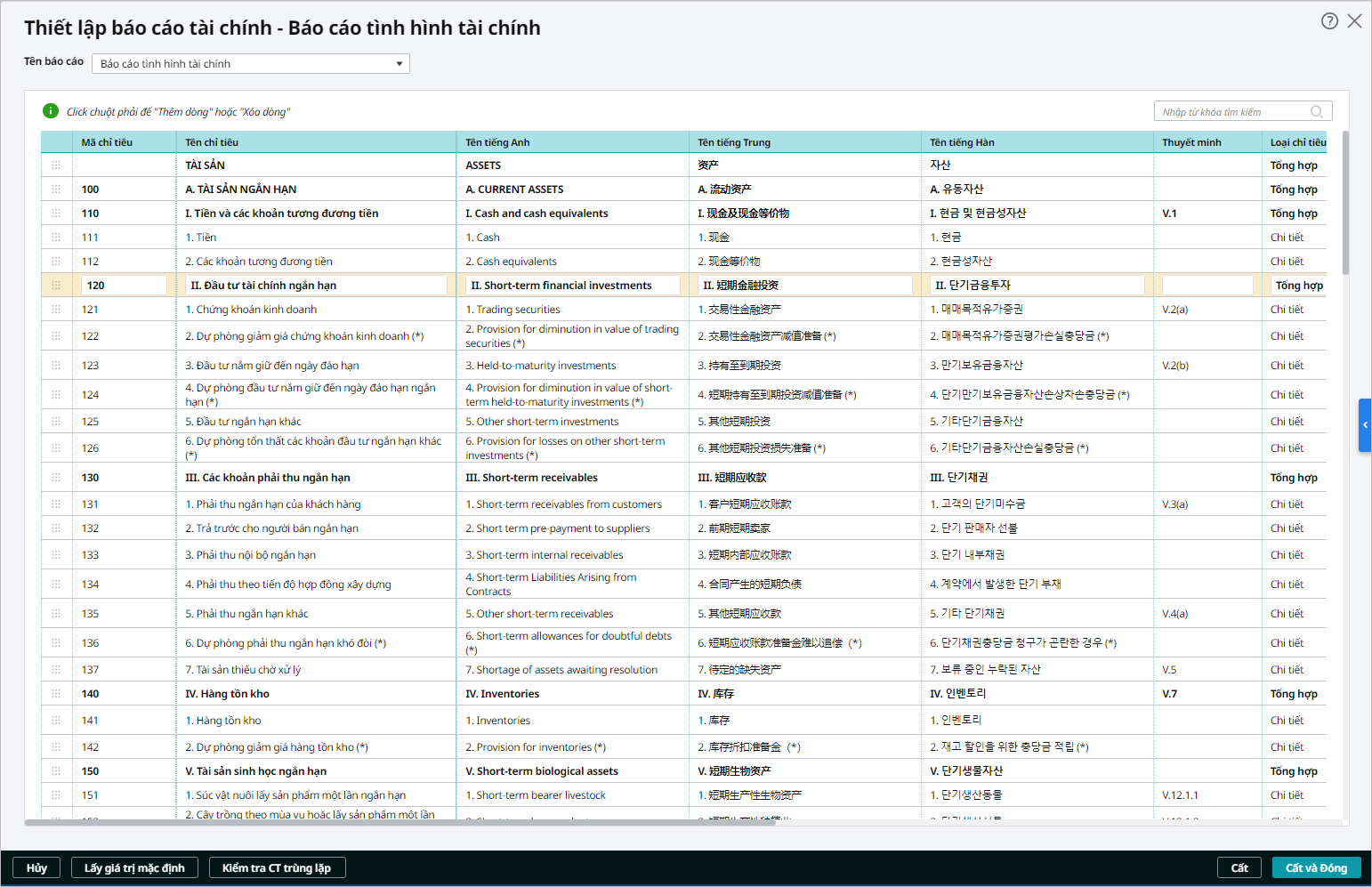Click the vertical scrollbar of the table
Image resolution: width=1372 pixels, height=887 pixels.
coord(1345,205)
